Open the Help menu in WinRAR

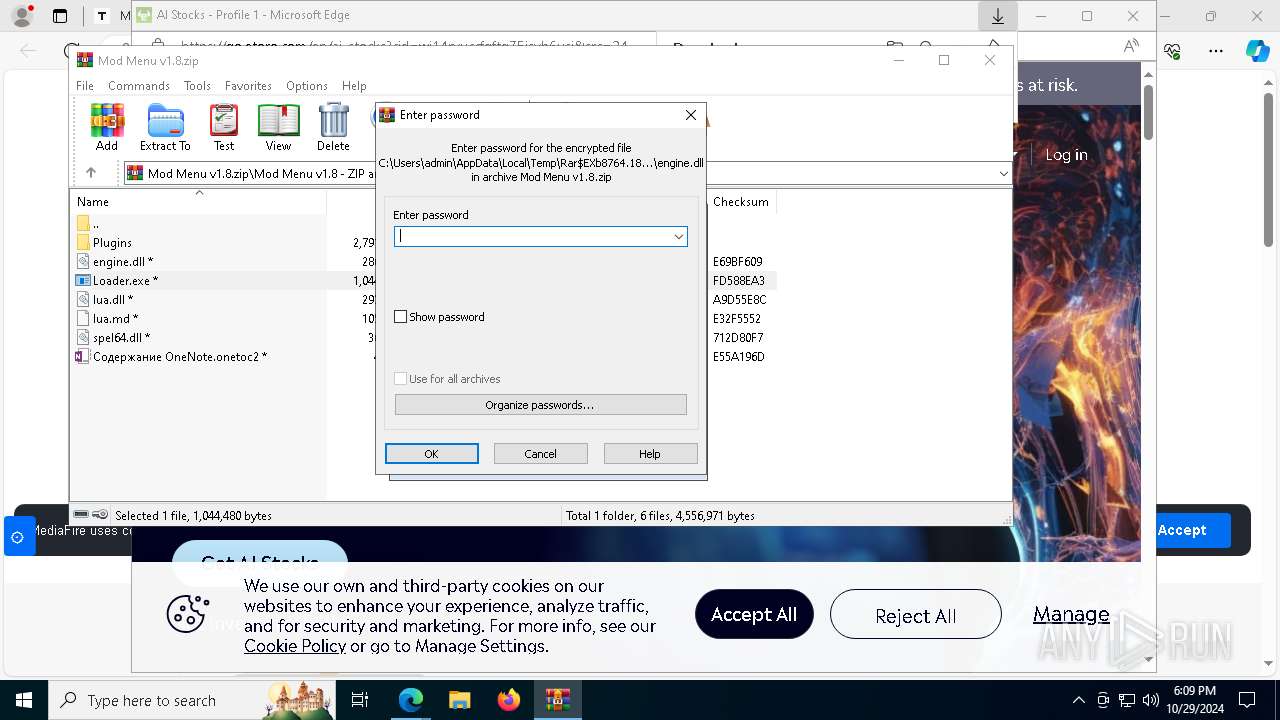pyautogui.click(x=354, y=86)
